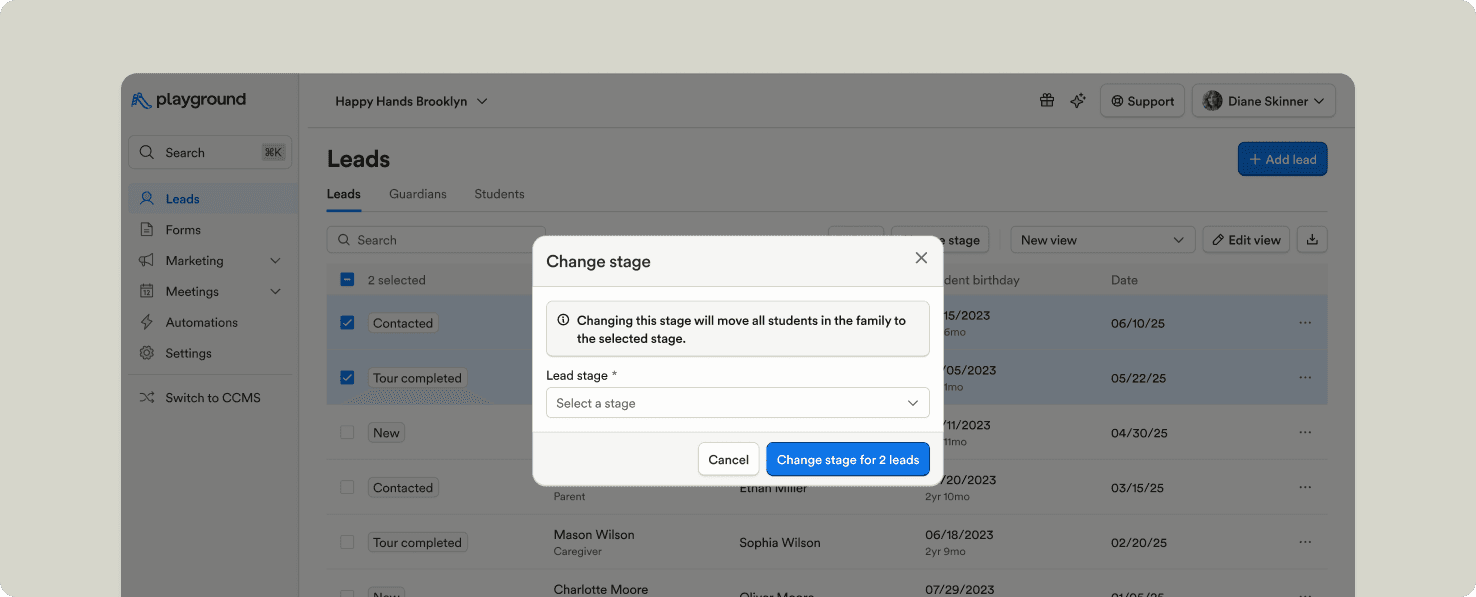
Task: Click the Tour completed tag on 02/20/25 row
Action: pos(417,543)
